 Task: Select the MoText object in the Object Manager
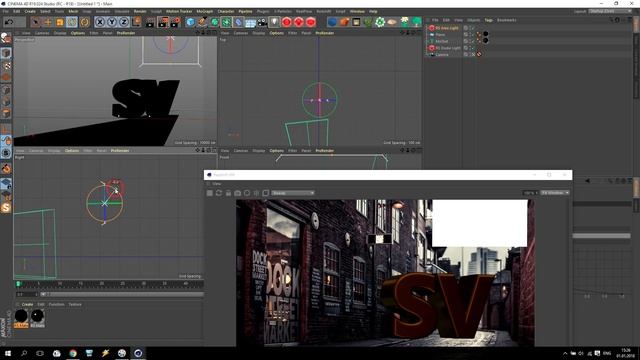pyautogui.click(x=442, y=41)
